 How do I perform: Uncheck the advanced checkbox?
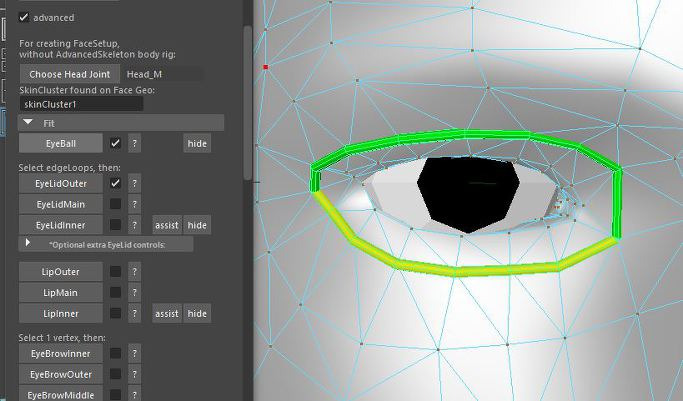click(x=24, y=17)
